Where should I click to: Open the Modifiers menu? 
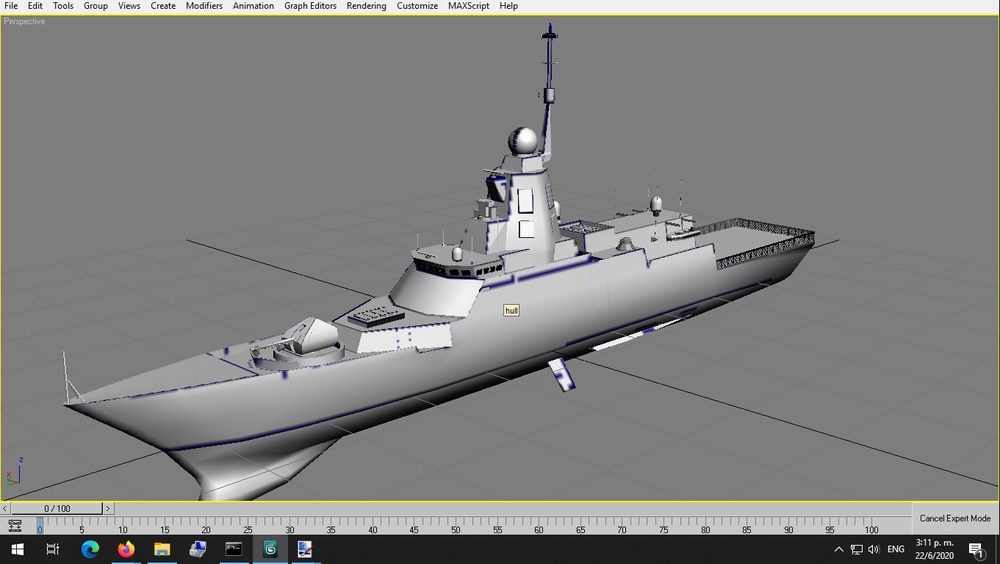point(204,6)
